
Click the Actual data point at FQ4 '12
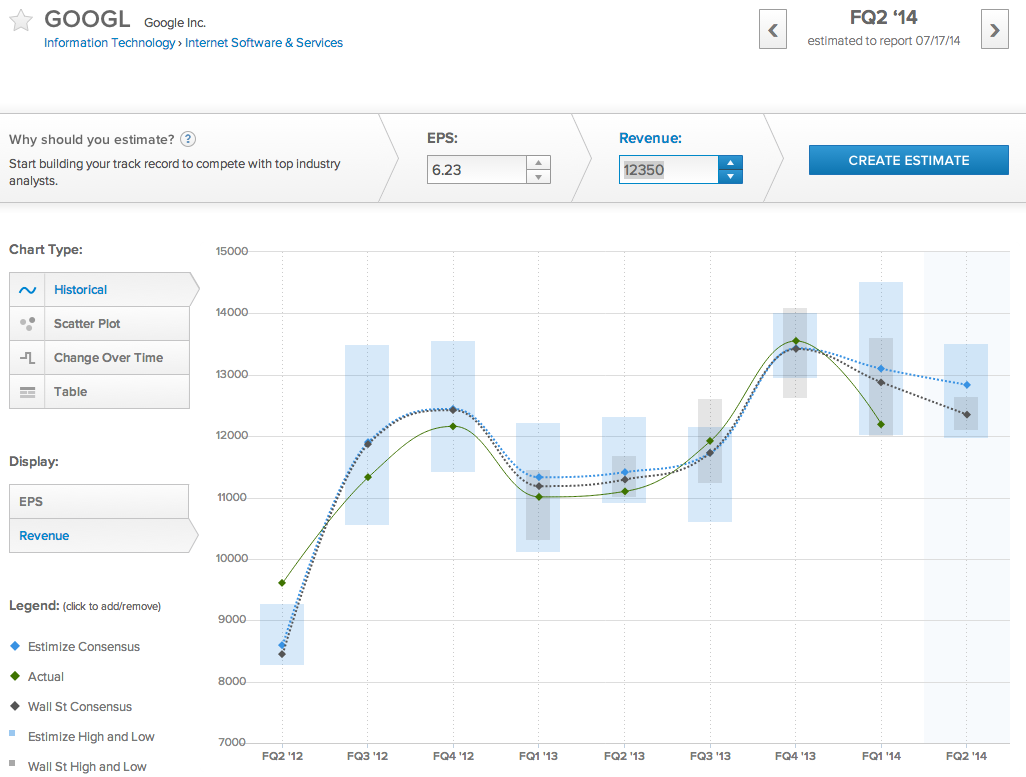pos(453,426)
